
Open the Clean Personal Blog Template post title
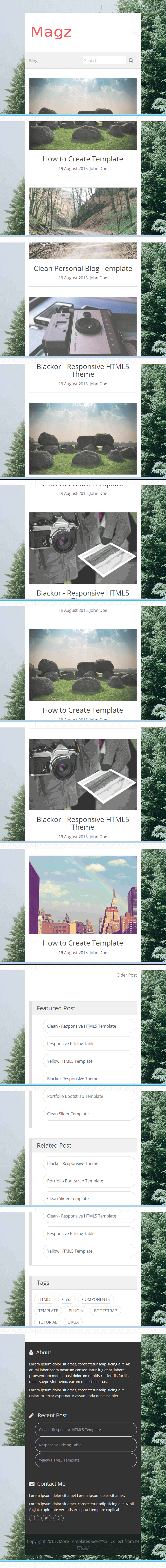[x=83, y=268]
